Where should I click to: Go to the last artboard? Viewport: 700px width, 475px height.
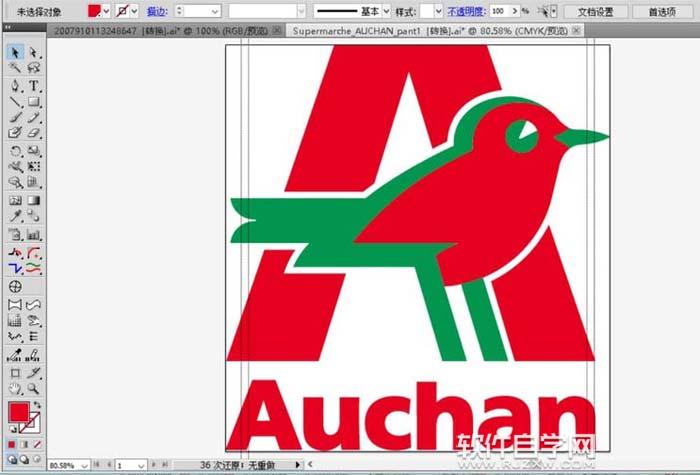164,465
